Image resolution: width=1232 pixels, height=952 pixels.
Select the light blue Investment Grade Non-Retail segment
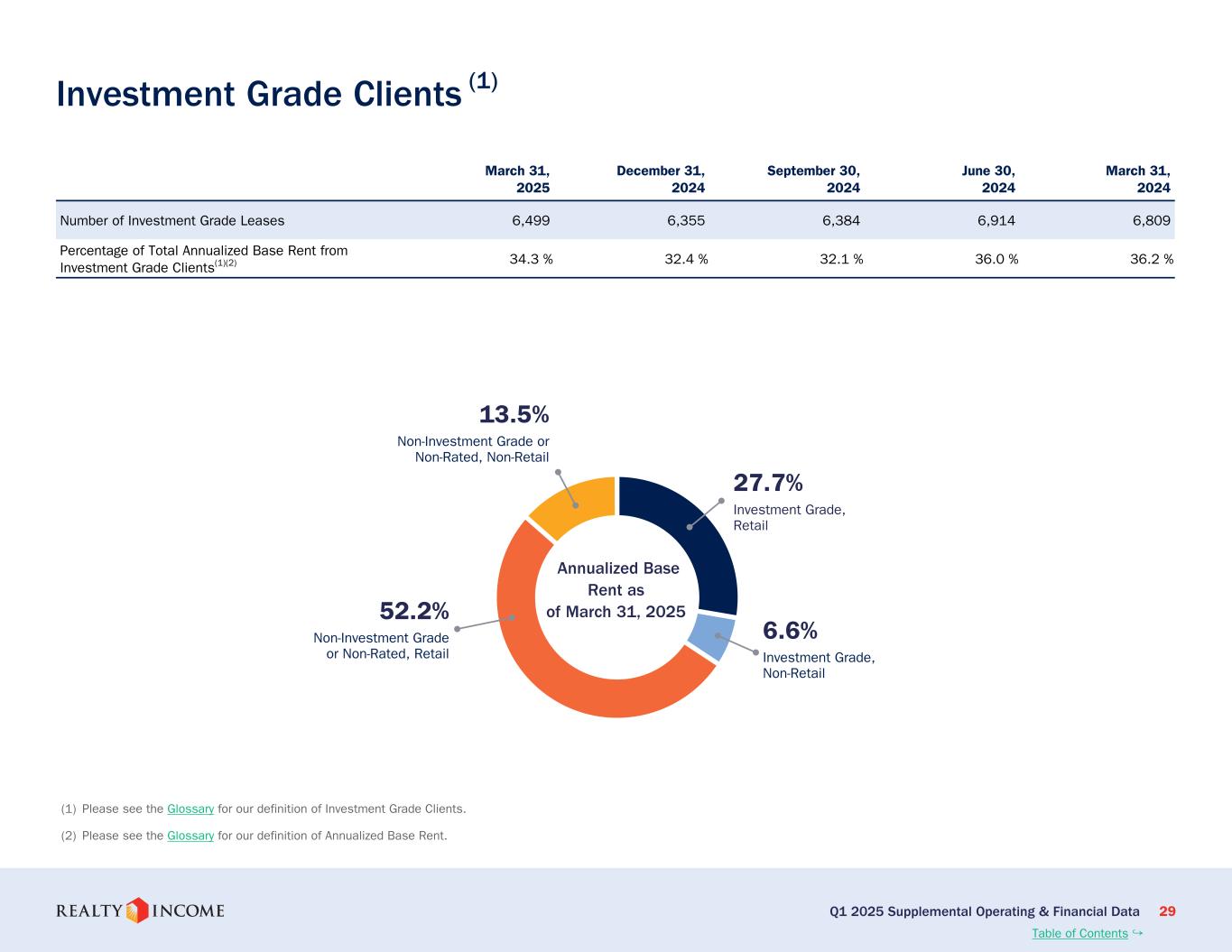click(711, 637)
